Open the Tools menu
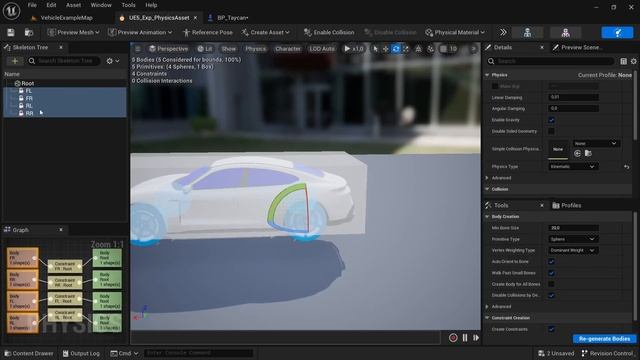 point(128,5)
